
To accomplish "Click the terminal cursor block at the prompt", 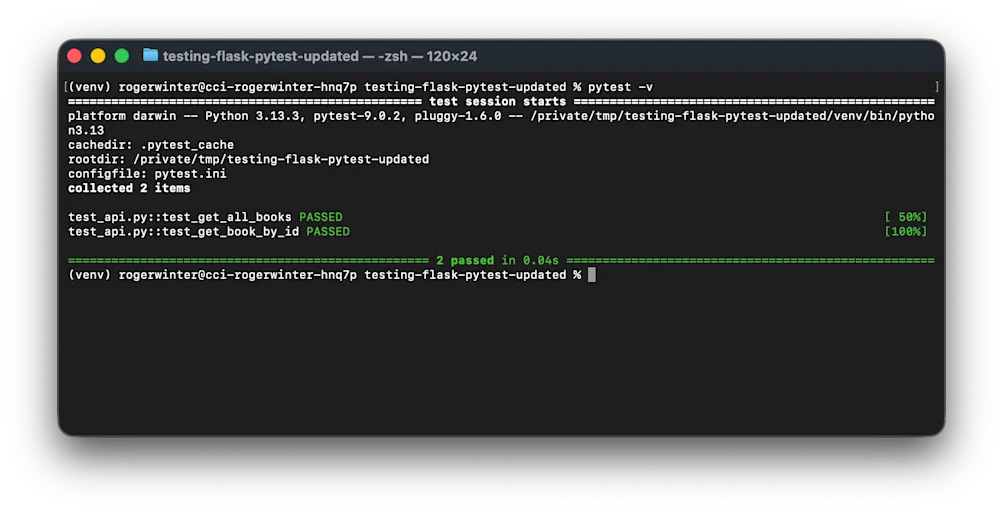I will pyautogui.click(x=592, y=275).
